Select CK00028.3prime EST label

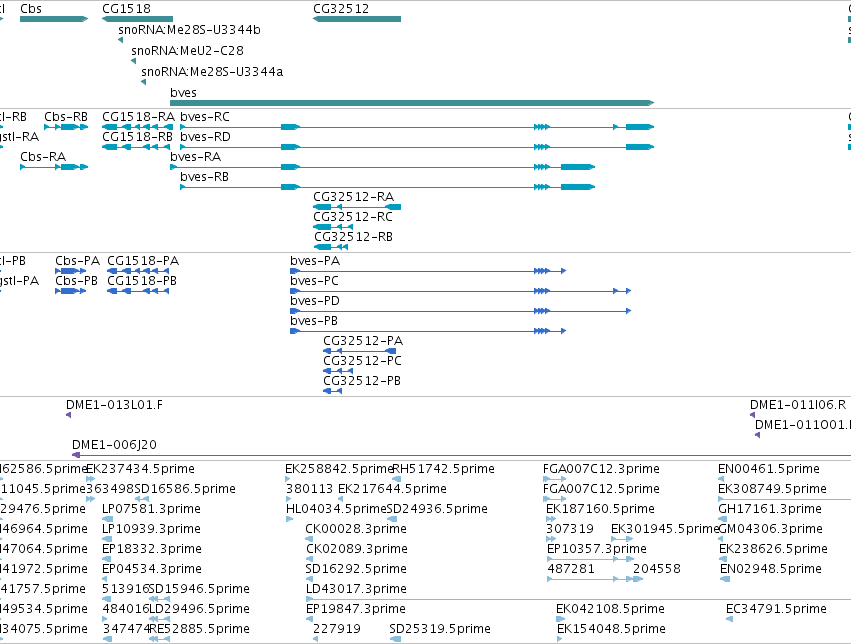coord(356,529)
